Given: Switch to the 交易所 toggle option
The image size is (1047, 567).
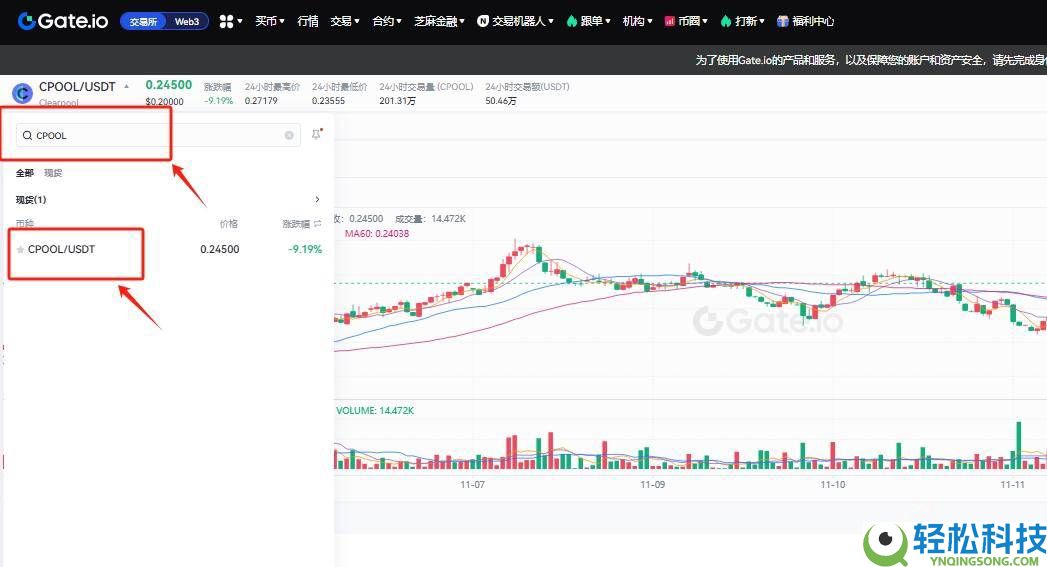Looking at the screenshot, I should [x=143, y=21].
